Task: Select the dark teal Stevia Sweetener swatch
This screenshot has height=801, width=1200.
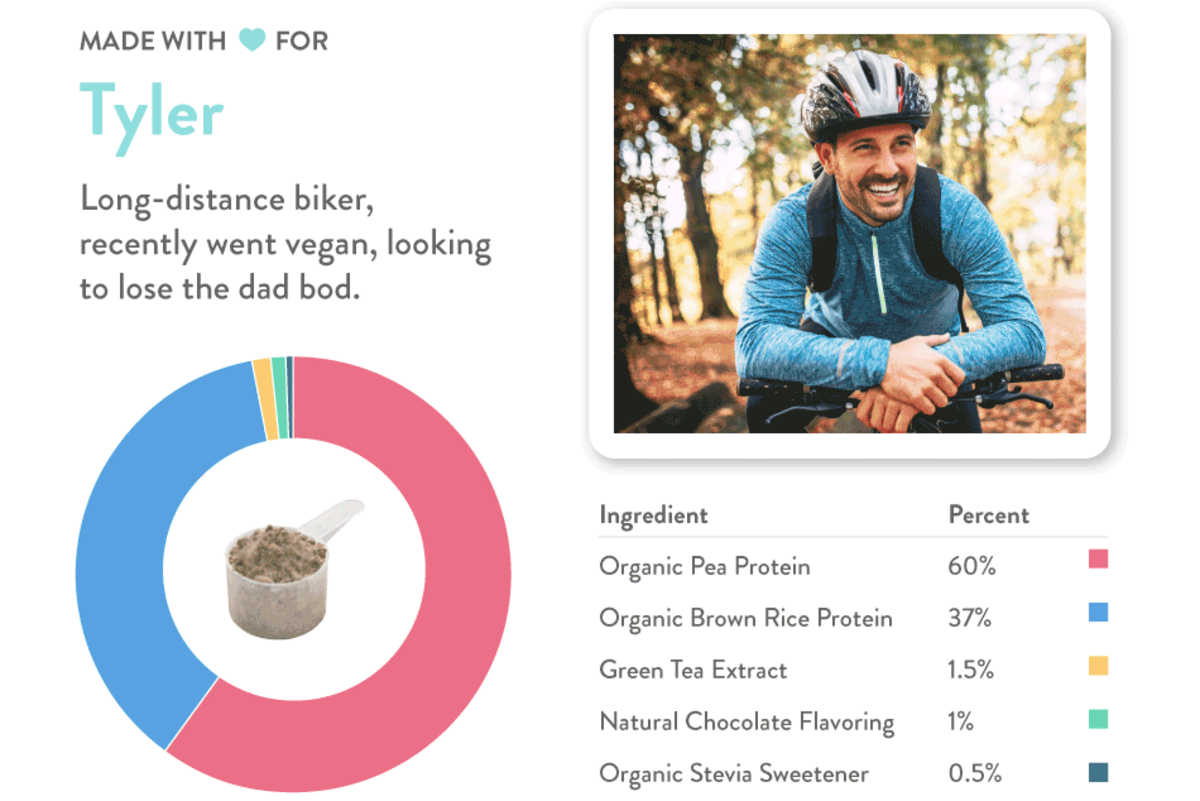Action: (1098, 772)
